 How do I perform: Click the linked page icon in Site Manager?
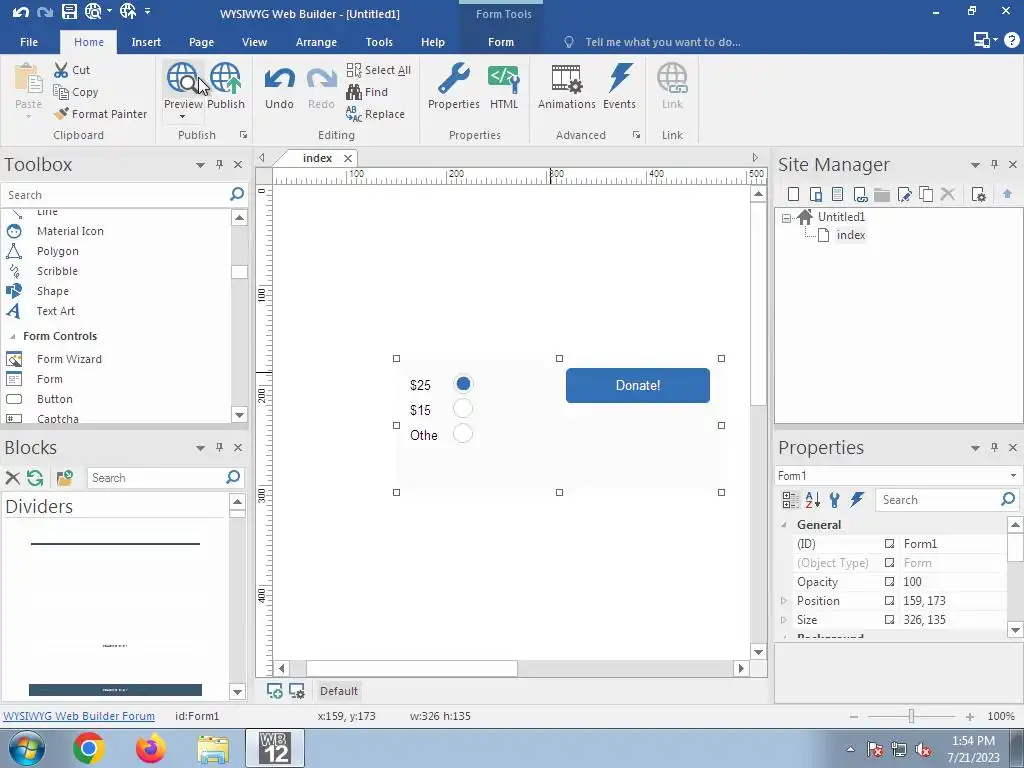click(x=860, y=194)
